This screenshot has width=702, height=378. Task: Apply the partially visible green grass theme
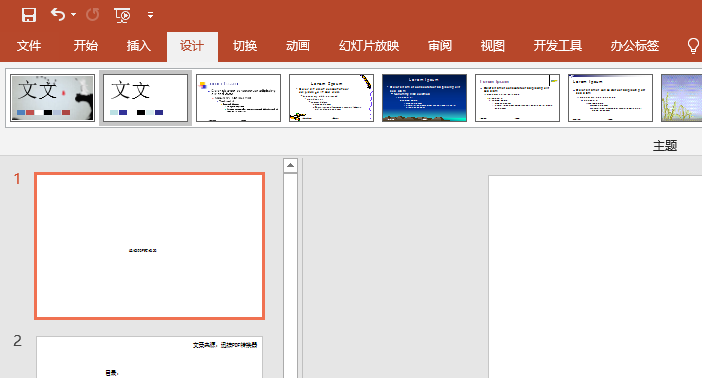(x=681, y=98)
